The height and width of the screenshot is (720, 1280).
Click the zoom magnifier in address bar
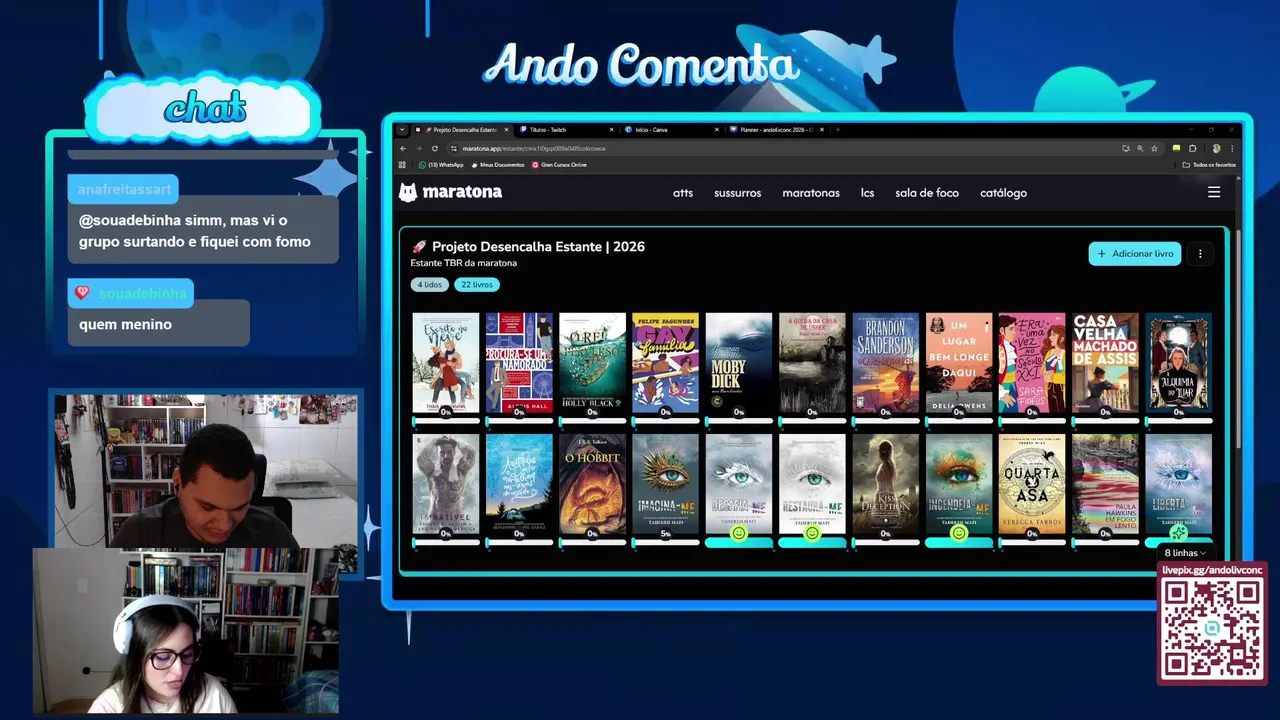point(1140,148)
